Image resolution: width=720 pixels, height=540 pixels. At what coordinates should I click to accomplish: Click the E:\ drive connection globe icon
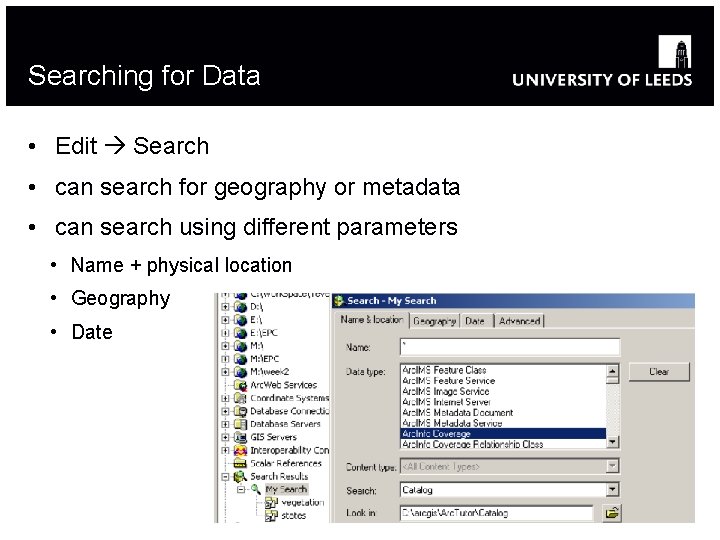[241, 320]
